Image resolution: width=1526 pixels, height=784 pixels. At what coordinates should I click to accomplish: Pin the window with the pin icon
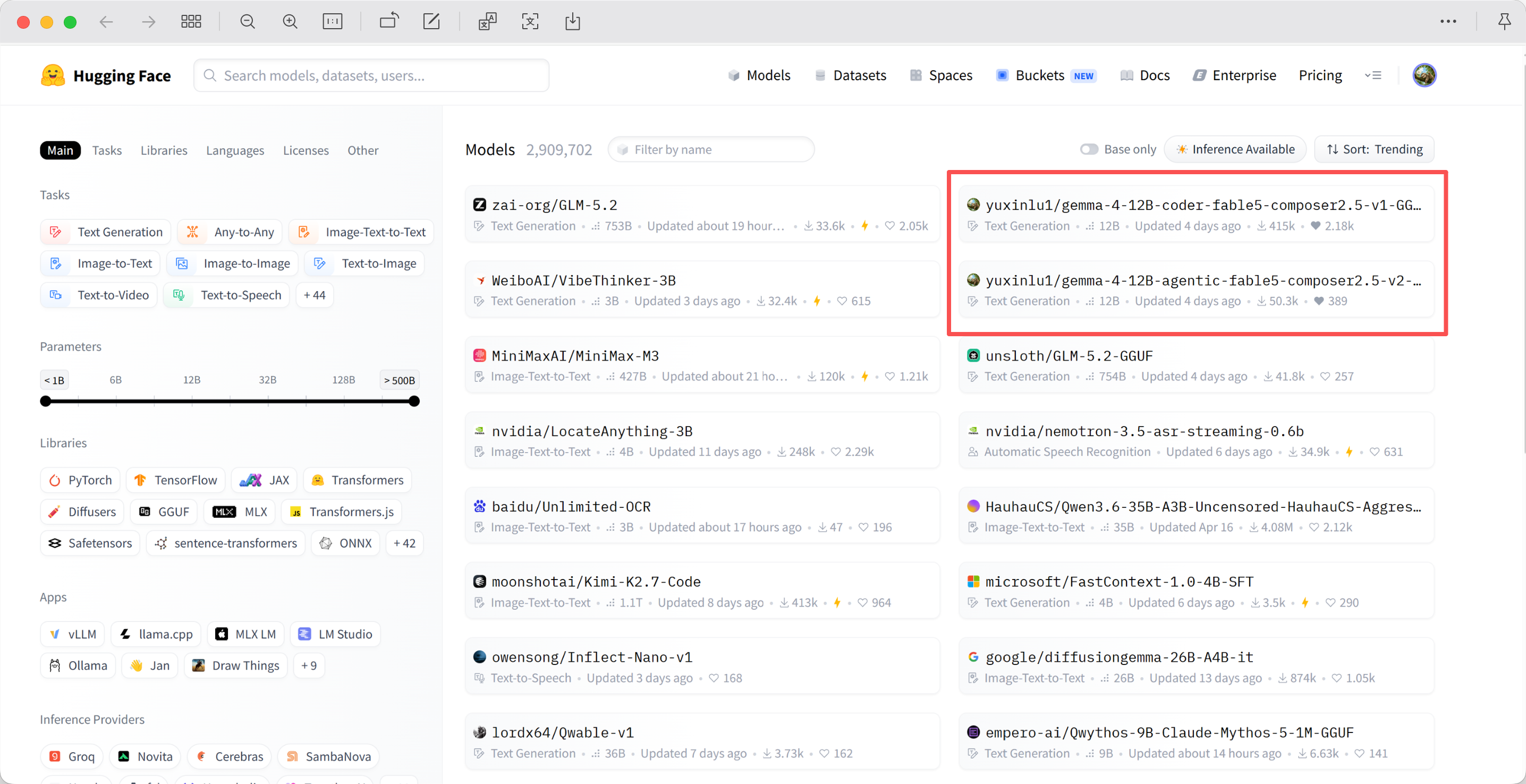pyautogui.click(x=1504, y=22)
